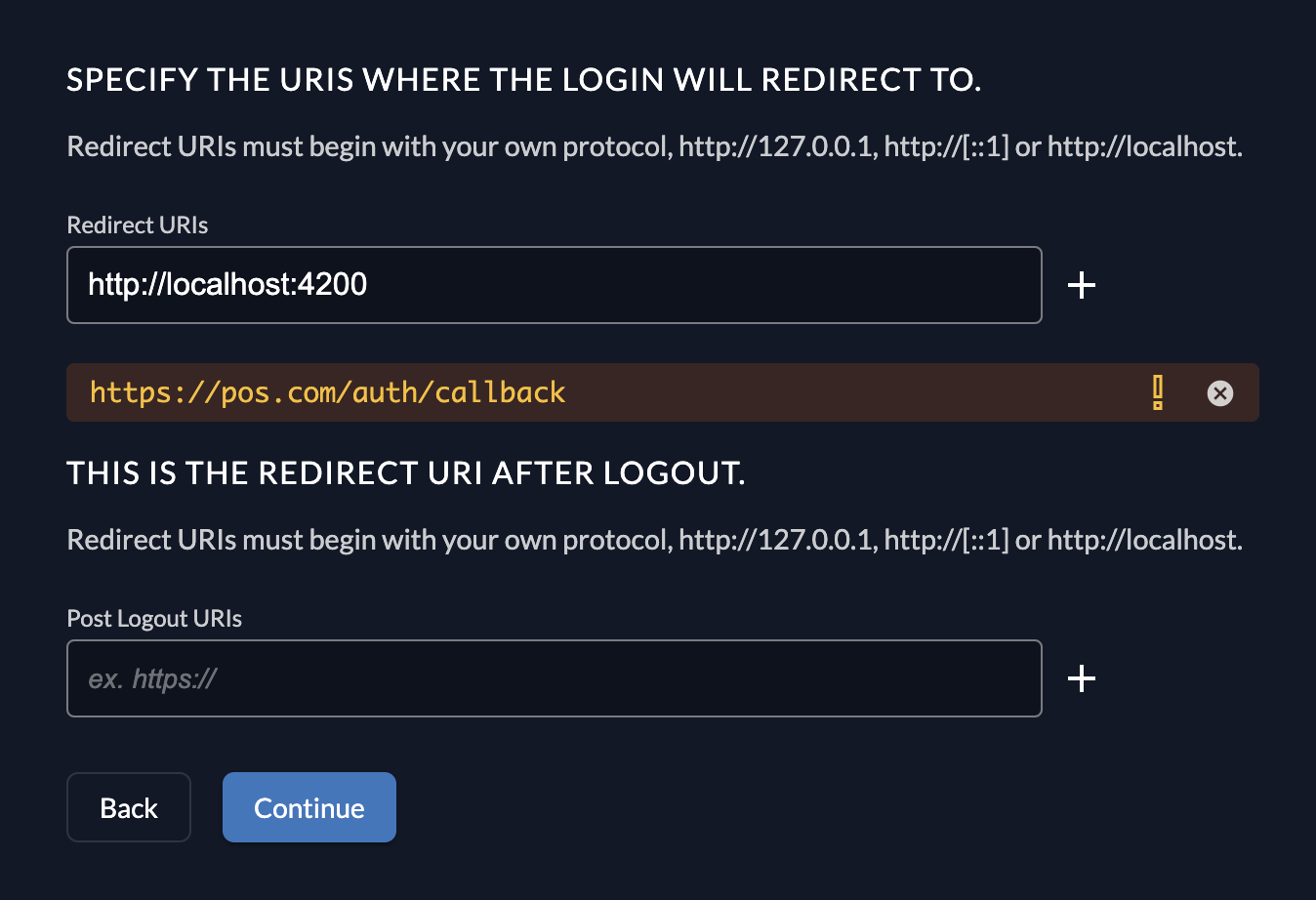Focus the Redirect URIs input field

[554, 285]
